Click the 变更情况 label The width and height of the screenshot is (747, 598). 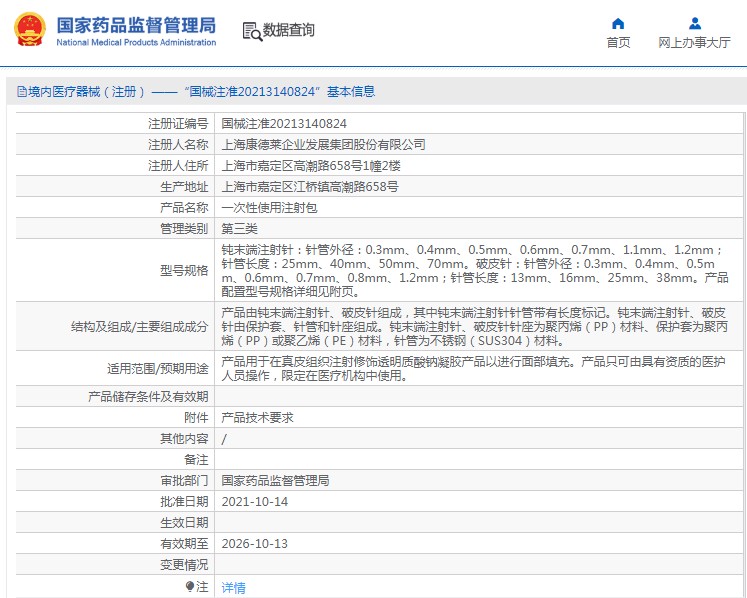[x=184, y=565]
